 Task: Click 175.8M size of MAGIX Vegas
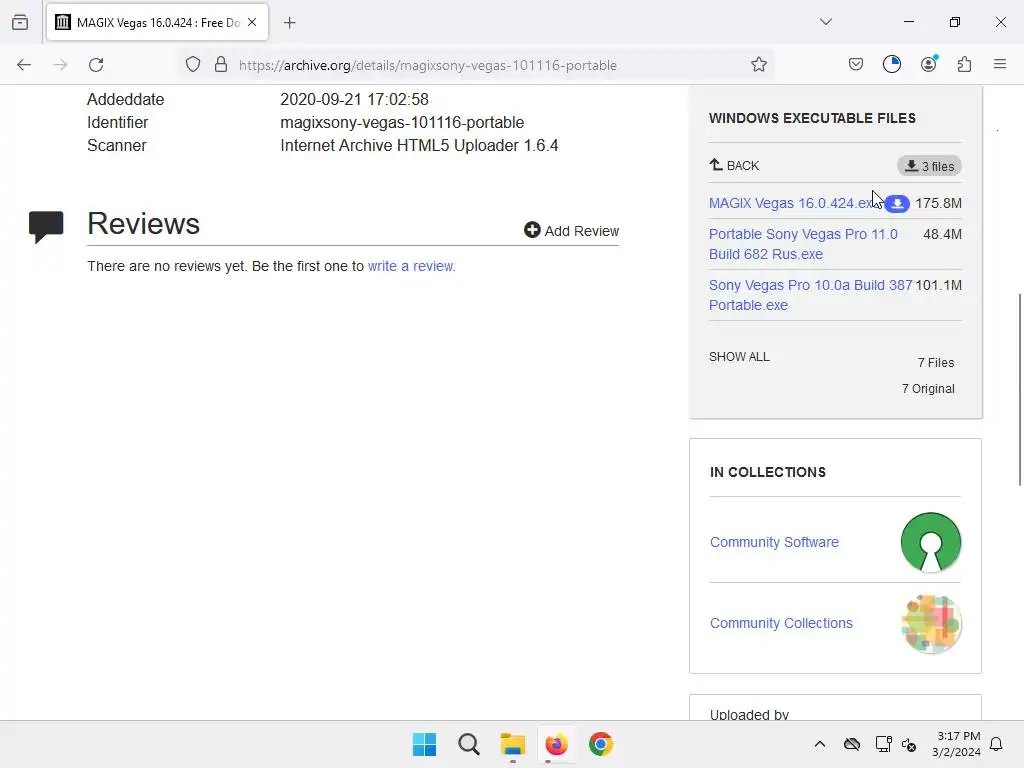[938, 203]
